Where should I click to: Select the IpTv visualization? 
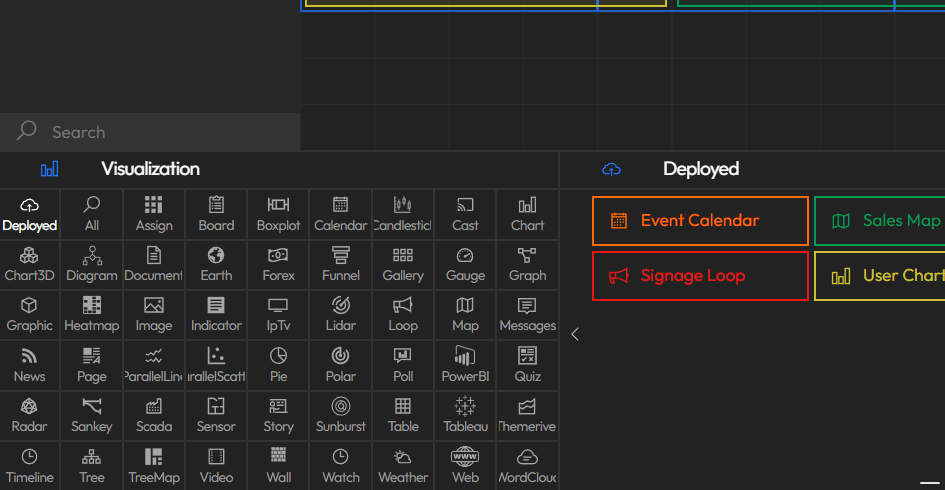tap(278, 315)
